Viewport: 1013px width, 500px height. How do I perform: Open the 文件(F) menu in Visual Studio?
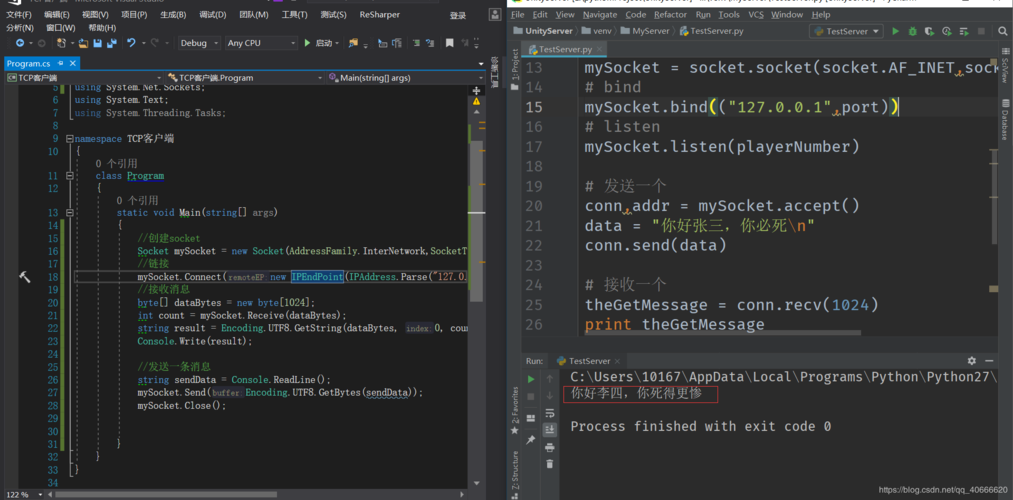point(19,15)
